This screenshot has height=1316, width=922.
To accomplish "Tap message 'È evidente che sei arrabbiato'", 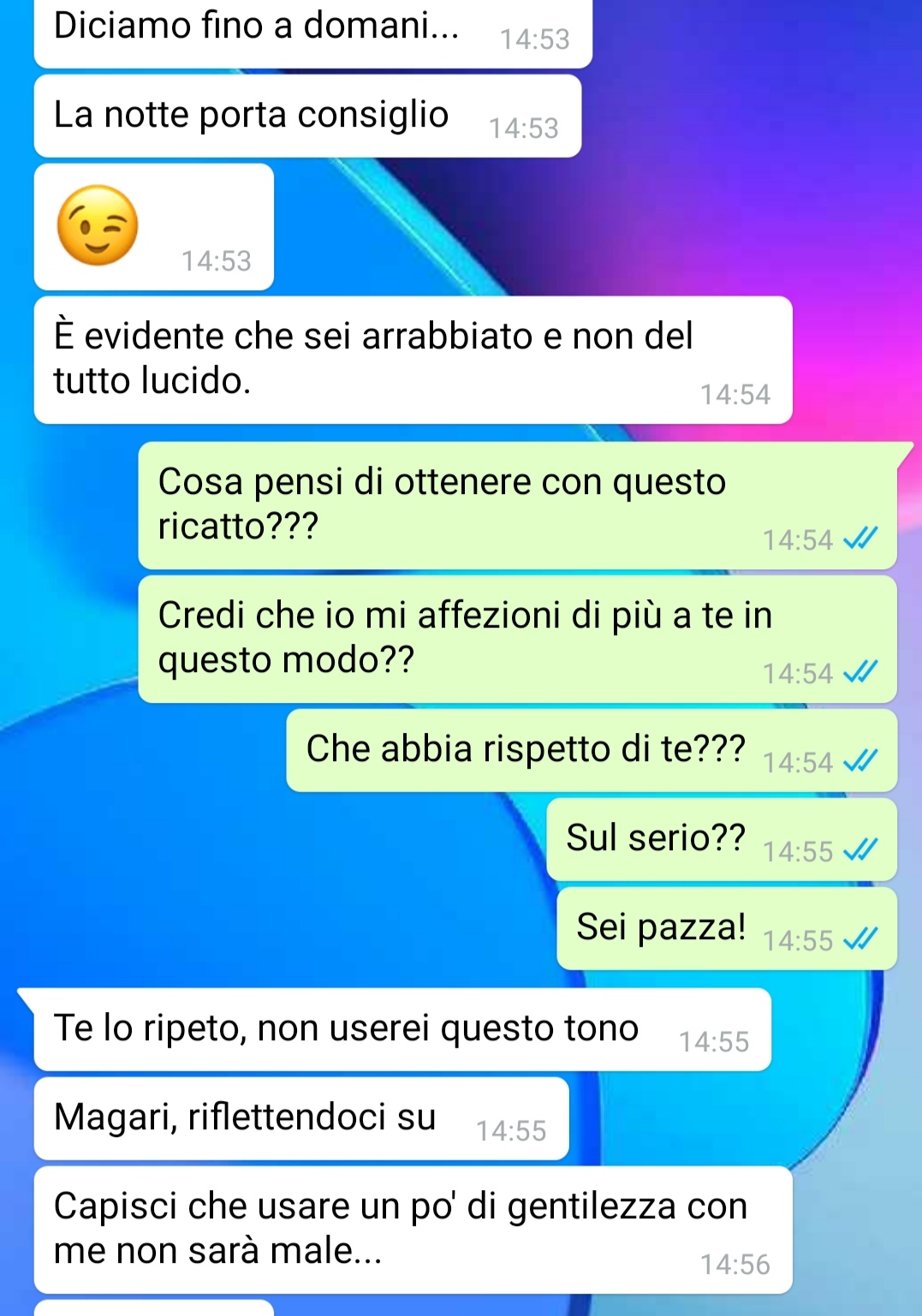I will pos(413,360).
